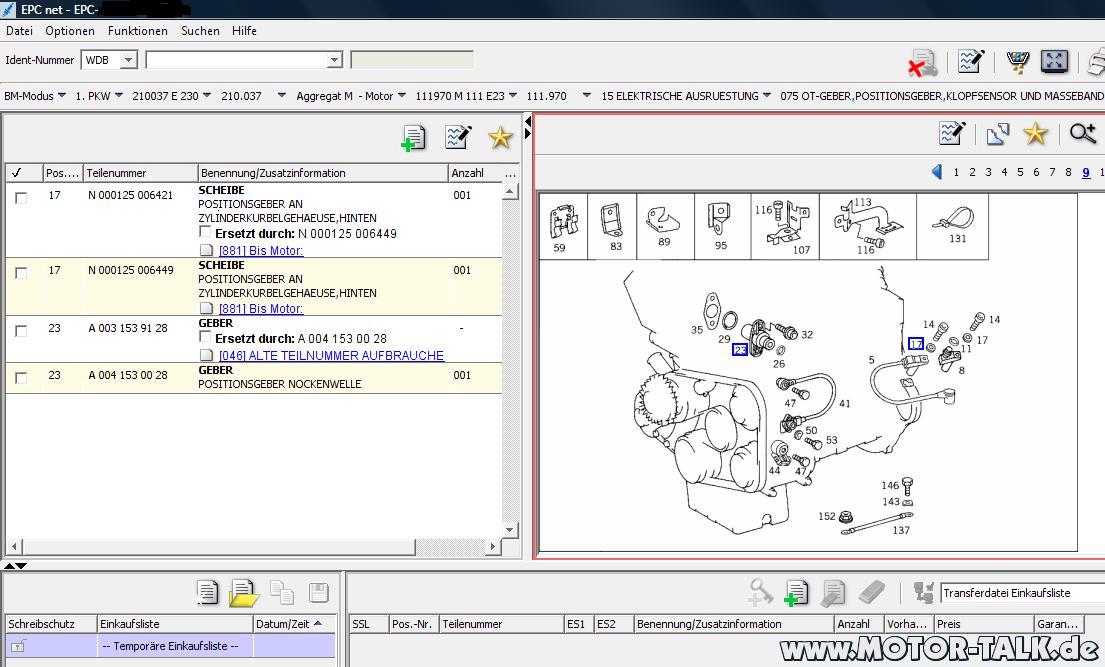This screenshot has width=1105, height=667.
Task: Expand the 210.037 dropdown arrow
Action: (281, 95)
